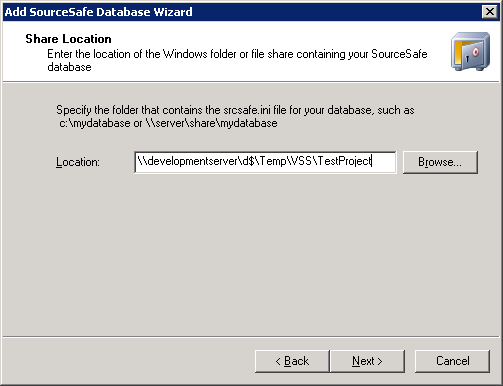
Task: Click the \\server\share\mydatabase example text
Action: [212, 123]
